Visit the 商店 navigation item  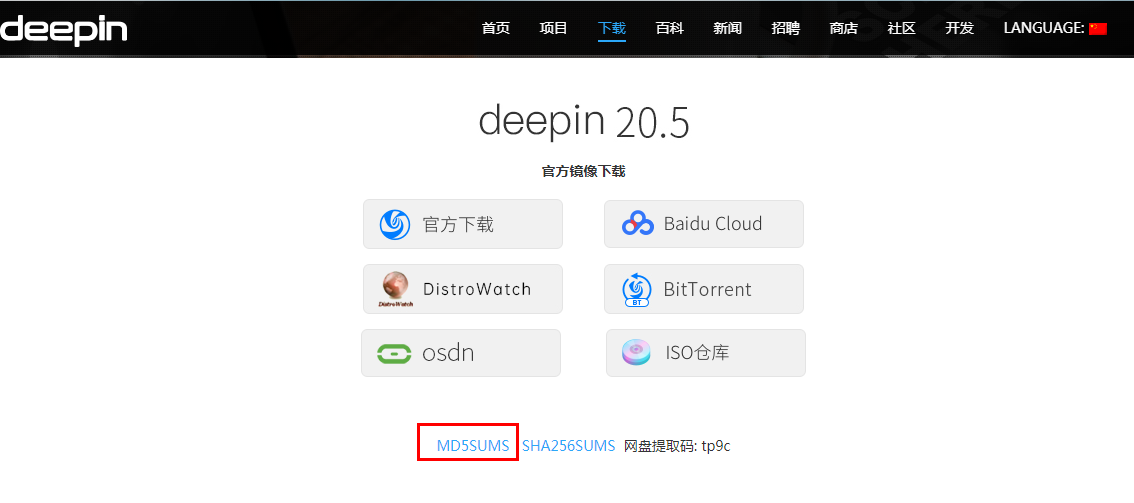(x=843, y=29)
